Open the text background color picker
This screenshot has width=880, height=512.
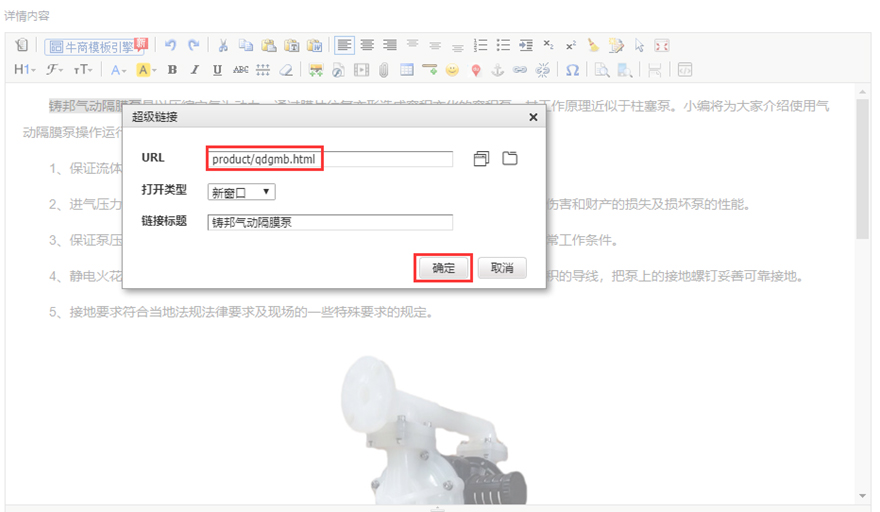[146, 70]
